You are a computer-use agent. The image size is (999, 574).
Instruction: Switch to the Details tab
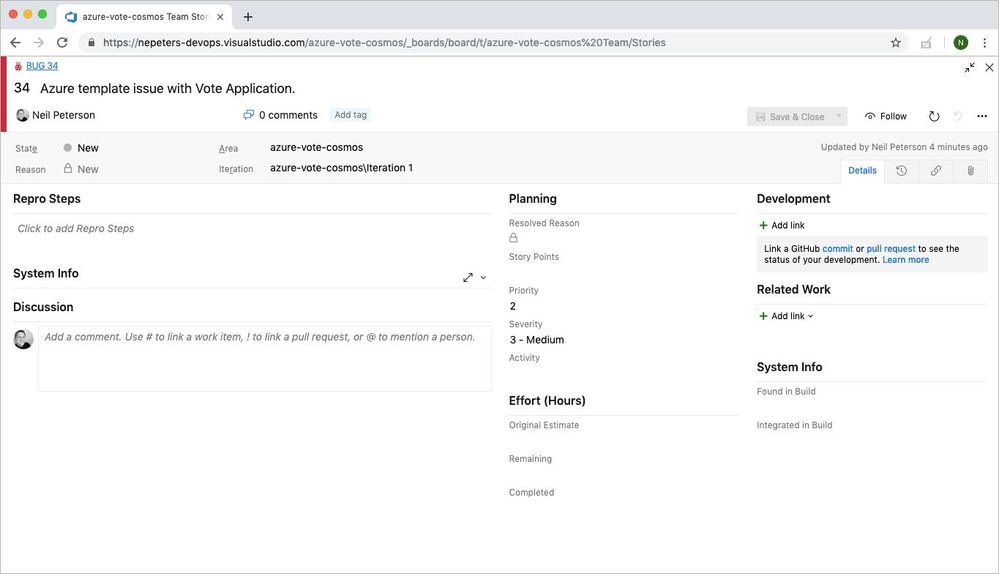pyautogui.click(x=862, y=170)
